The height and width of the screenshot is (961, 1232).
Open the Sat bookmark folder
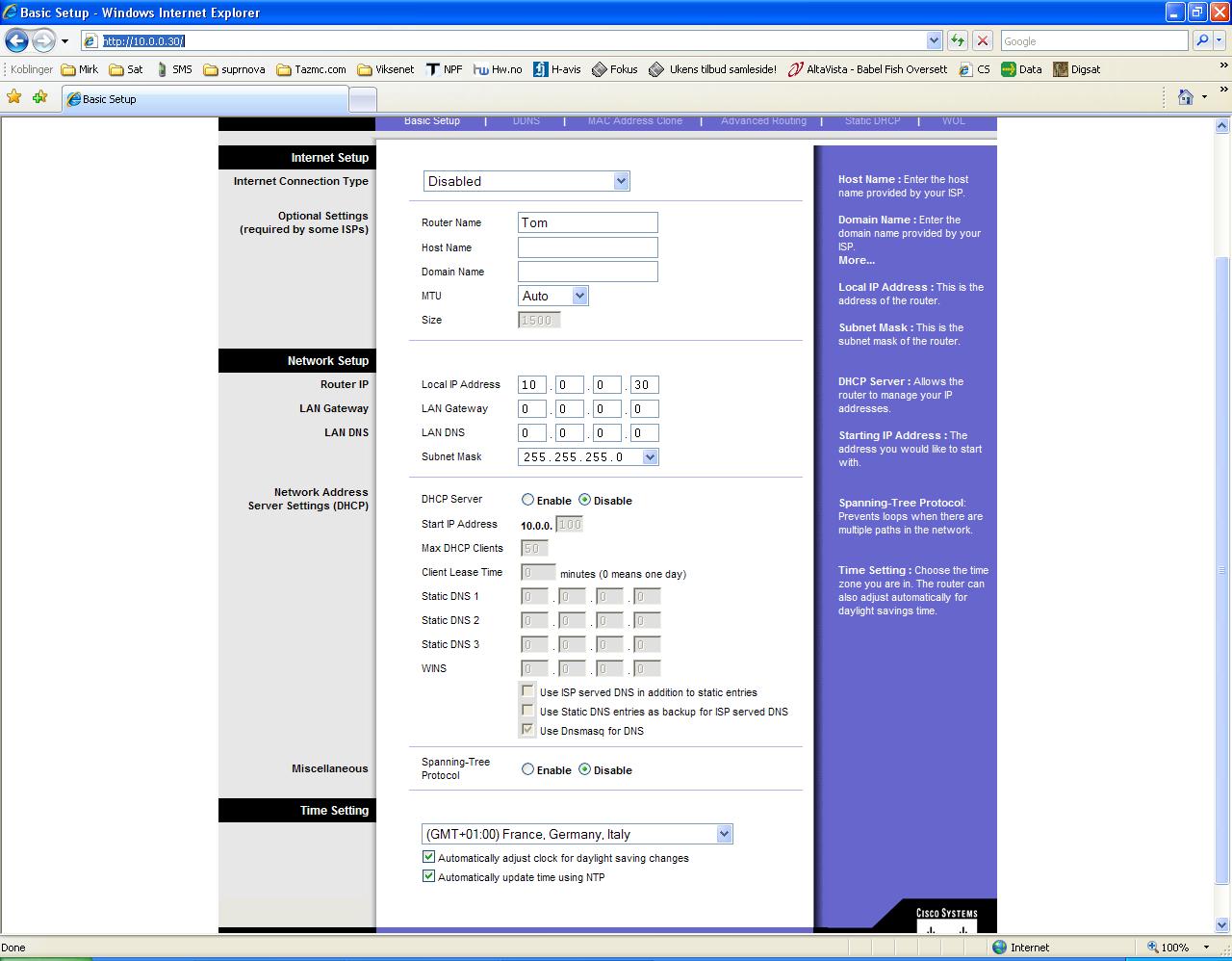126,69
